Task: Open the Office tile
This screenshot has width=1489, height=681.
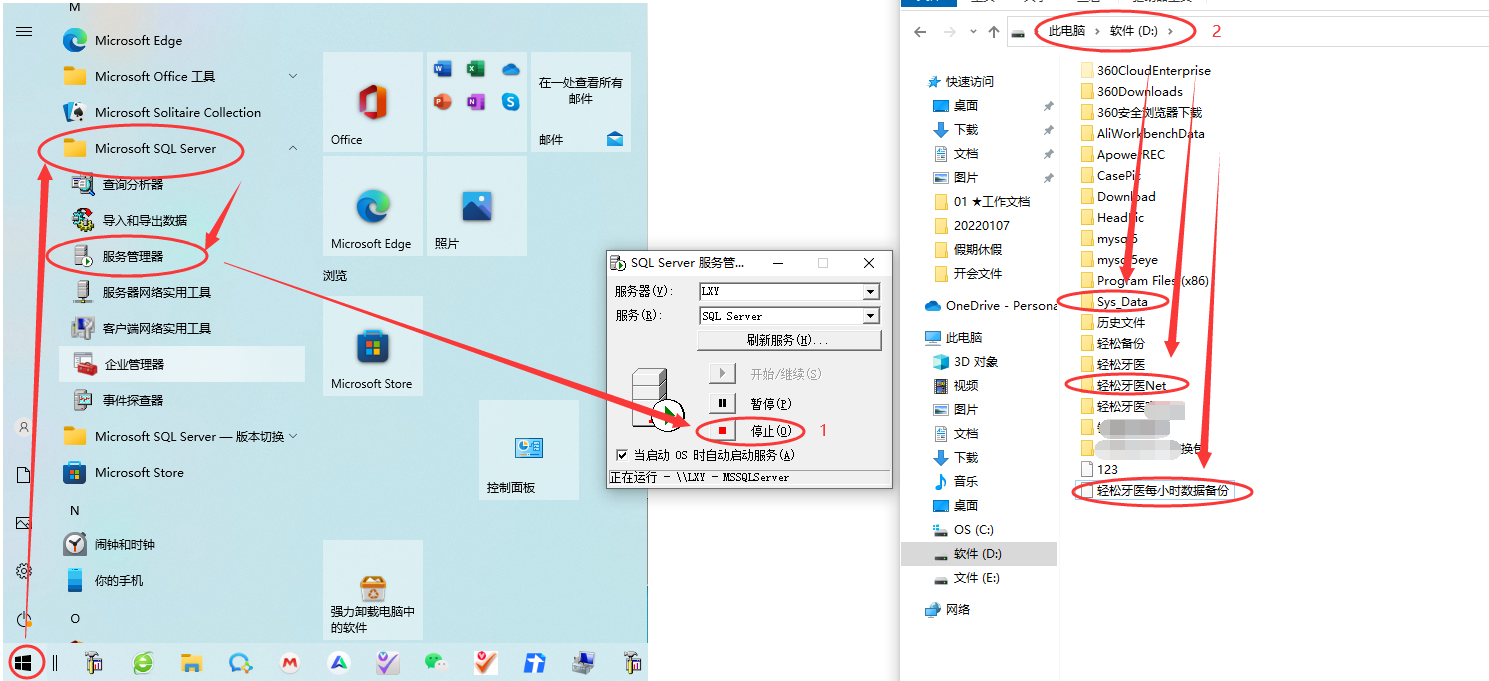Action: click(373, 102)
